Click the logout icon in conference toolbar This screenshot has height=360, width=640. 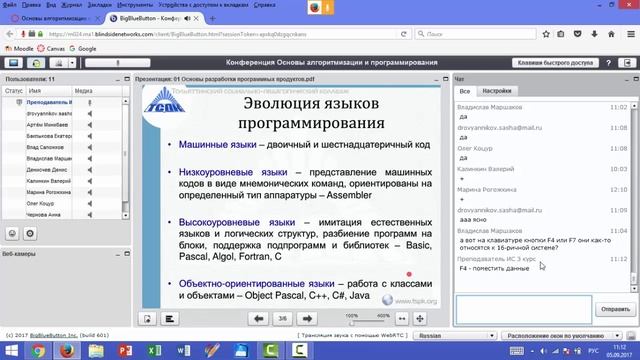[x=627, y=63]
